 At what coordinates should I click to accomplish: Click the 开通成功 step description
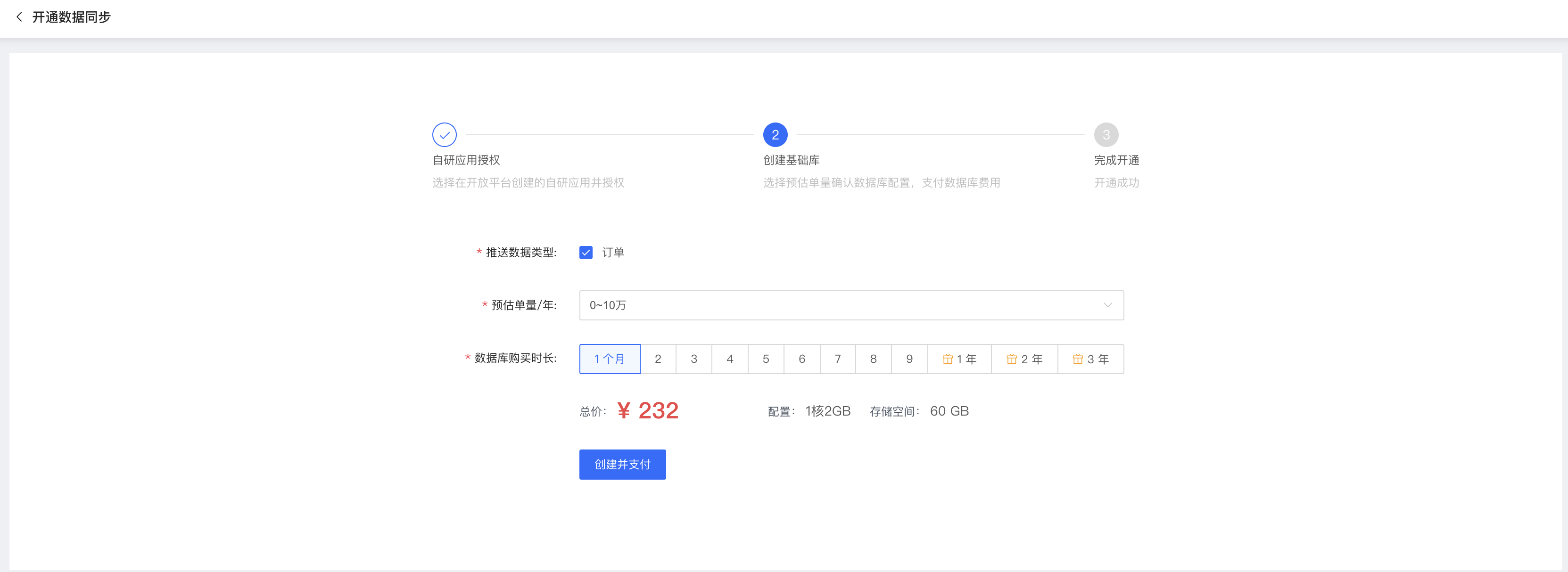click(1116, 182)
